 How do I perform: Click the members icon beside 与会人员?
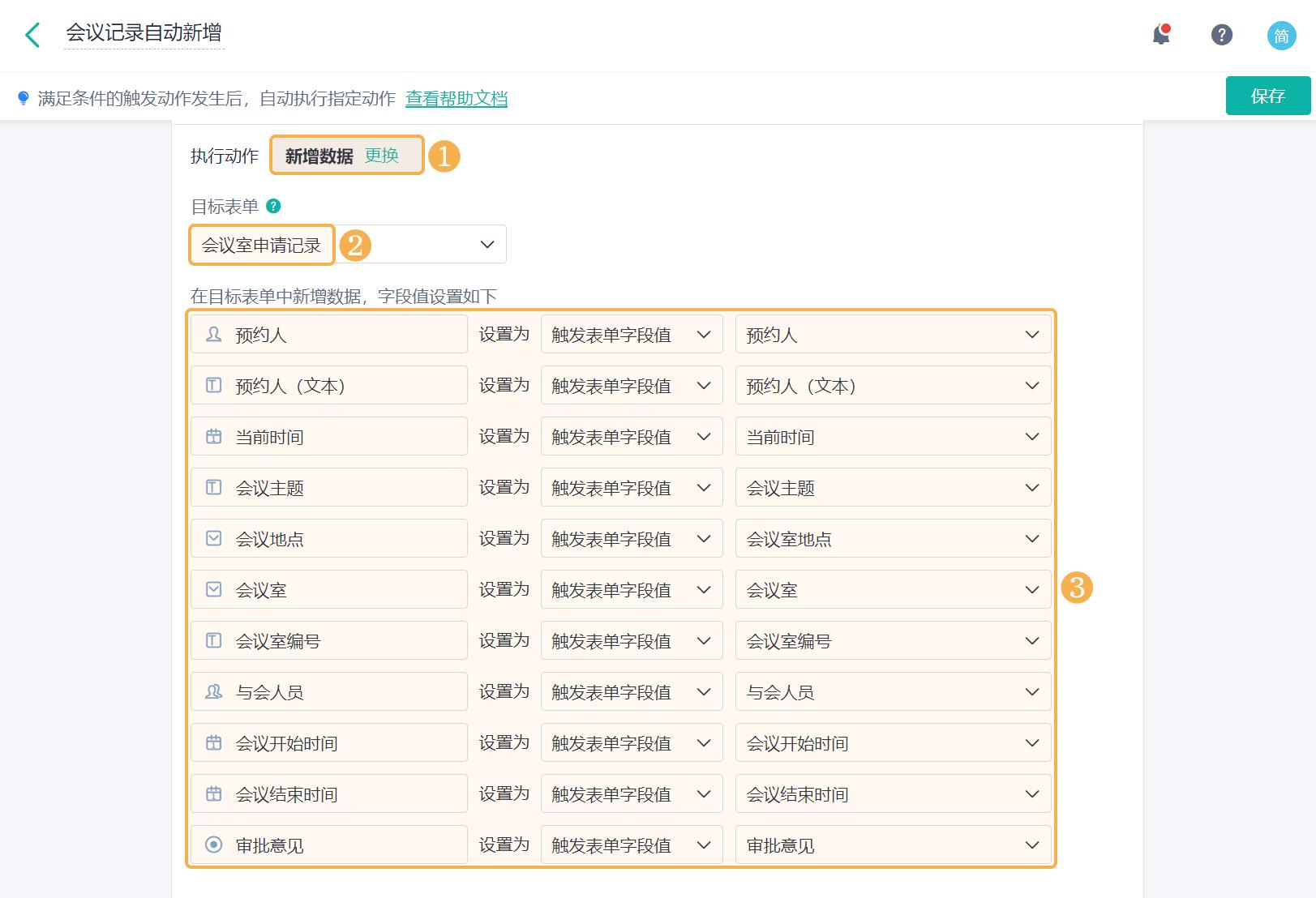(x=212, y=691)
